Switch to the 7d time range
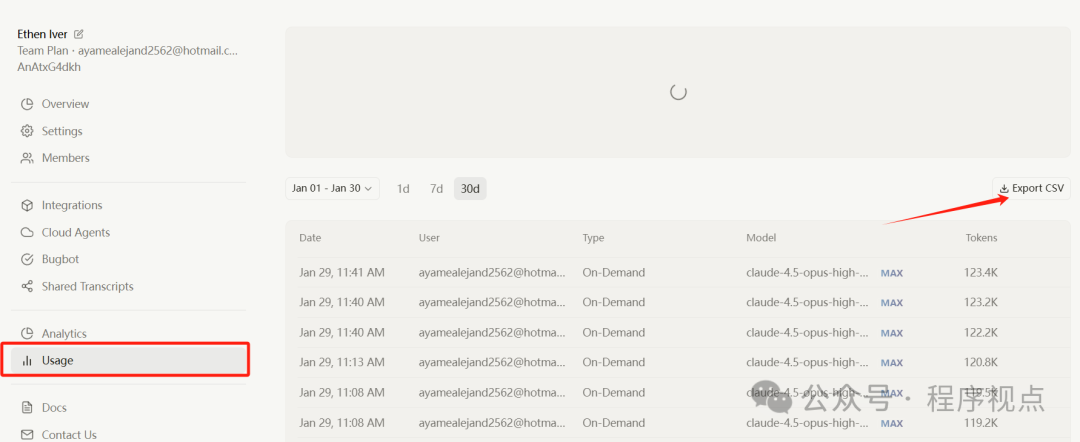1080x442 pixels. [x=436, y=188]
